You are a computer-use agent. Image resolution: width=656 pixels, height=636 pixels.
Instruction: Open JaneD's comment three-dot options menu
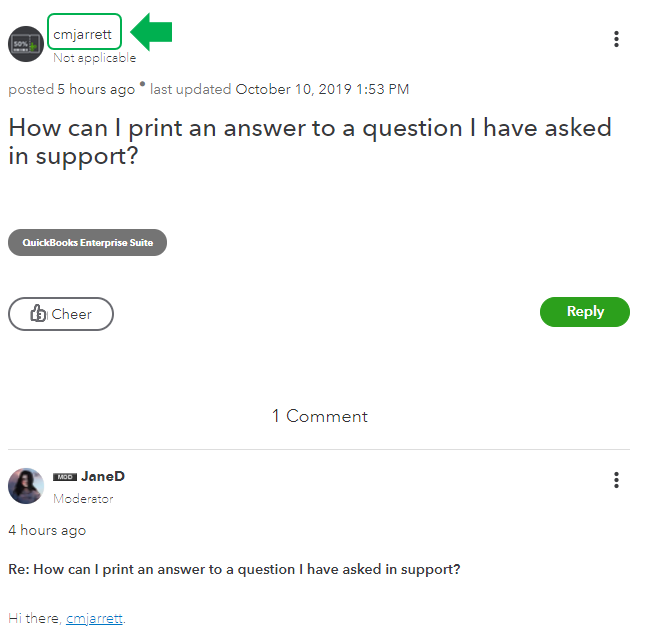pos(616,480)
